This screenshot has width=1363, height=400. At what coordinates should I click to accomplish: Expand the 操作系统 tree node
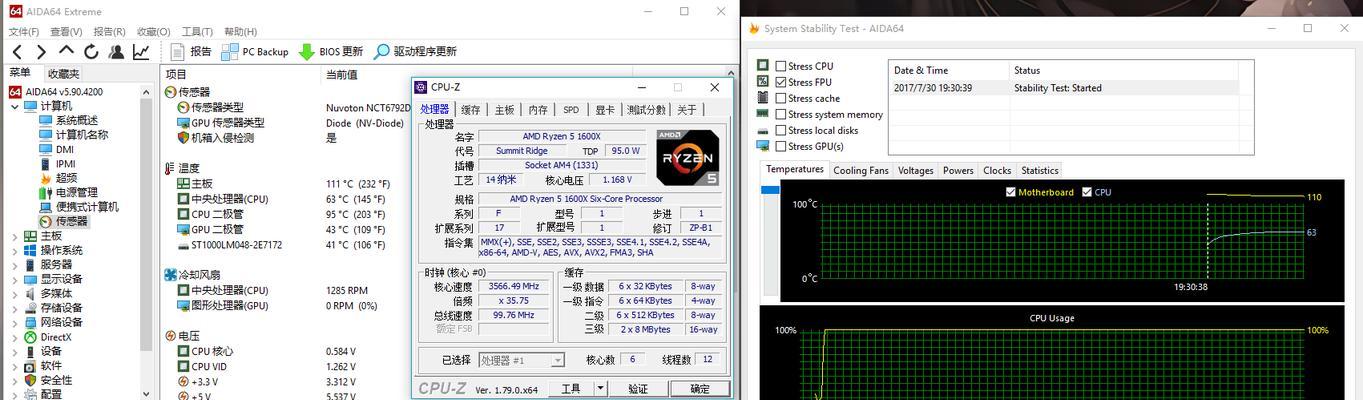tap(14, 250)
